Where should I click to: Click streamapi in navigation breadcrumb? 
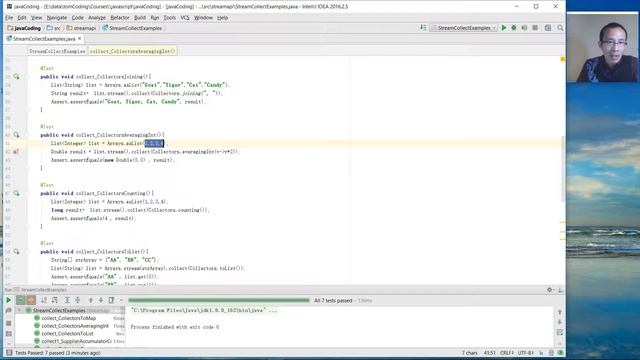pos(81,28)
